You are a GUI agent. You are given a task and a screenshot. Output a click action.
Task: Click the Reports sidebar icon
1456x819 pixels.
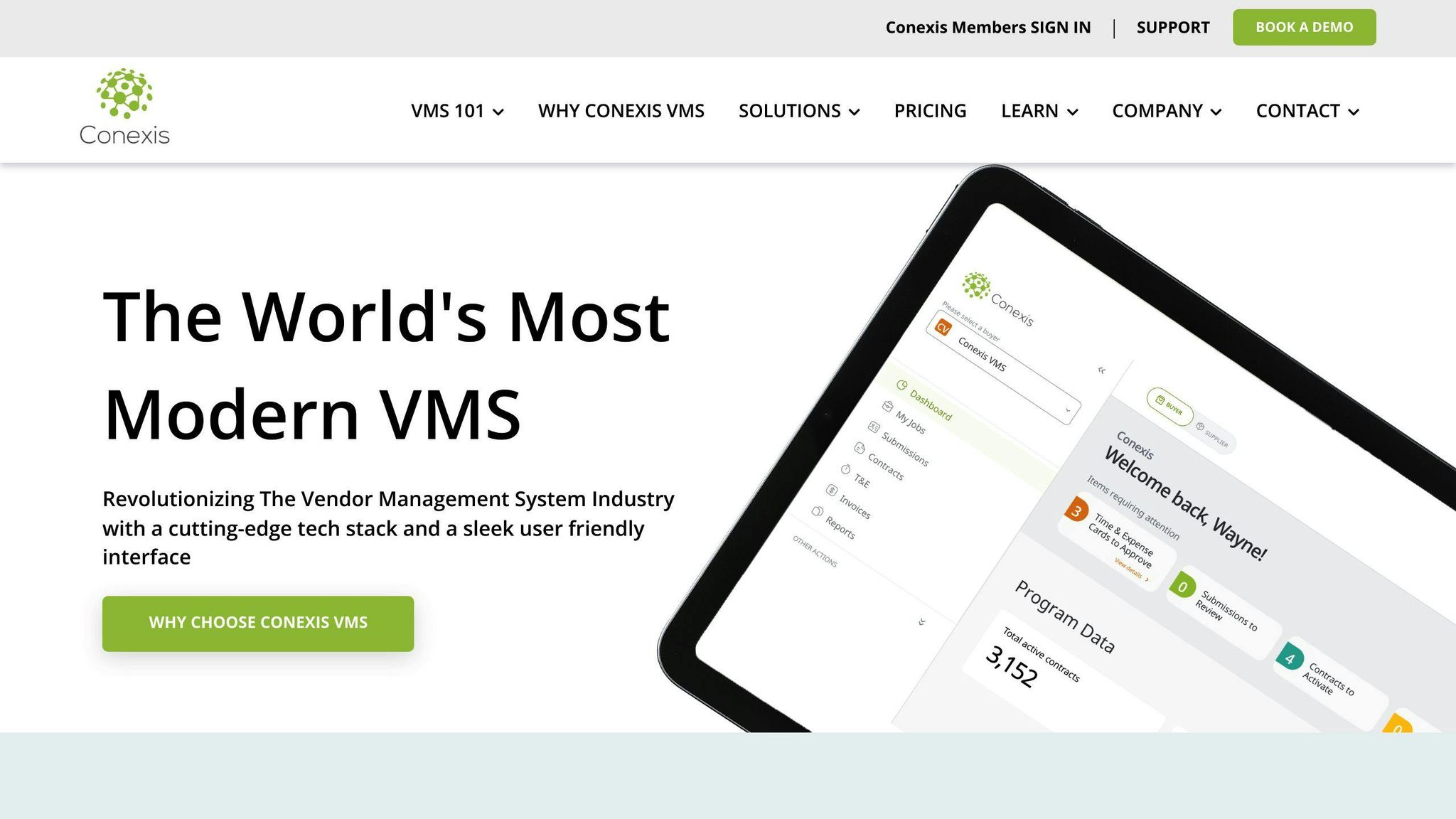(817, 511)
